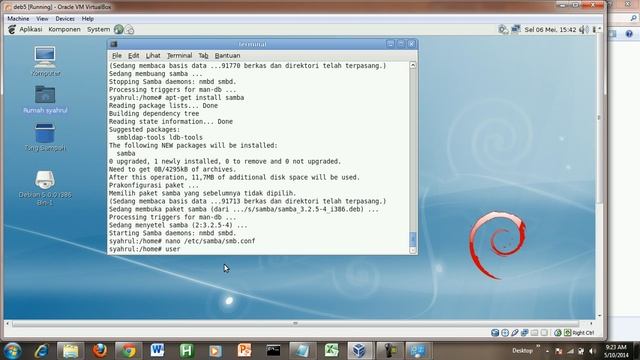The height and width of the screenshot is (360, 640).
Task: Open Excel from the taskbar
Action: point(331,351)
